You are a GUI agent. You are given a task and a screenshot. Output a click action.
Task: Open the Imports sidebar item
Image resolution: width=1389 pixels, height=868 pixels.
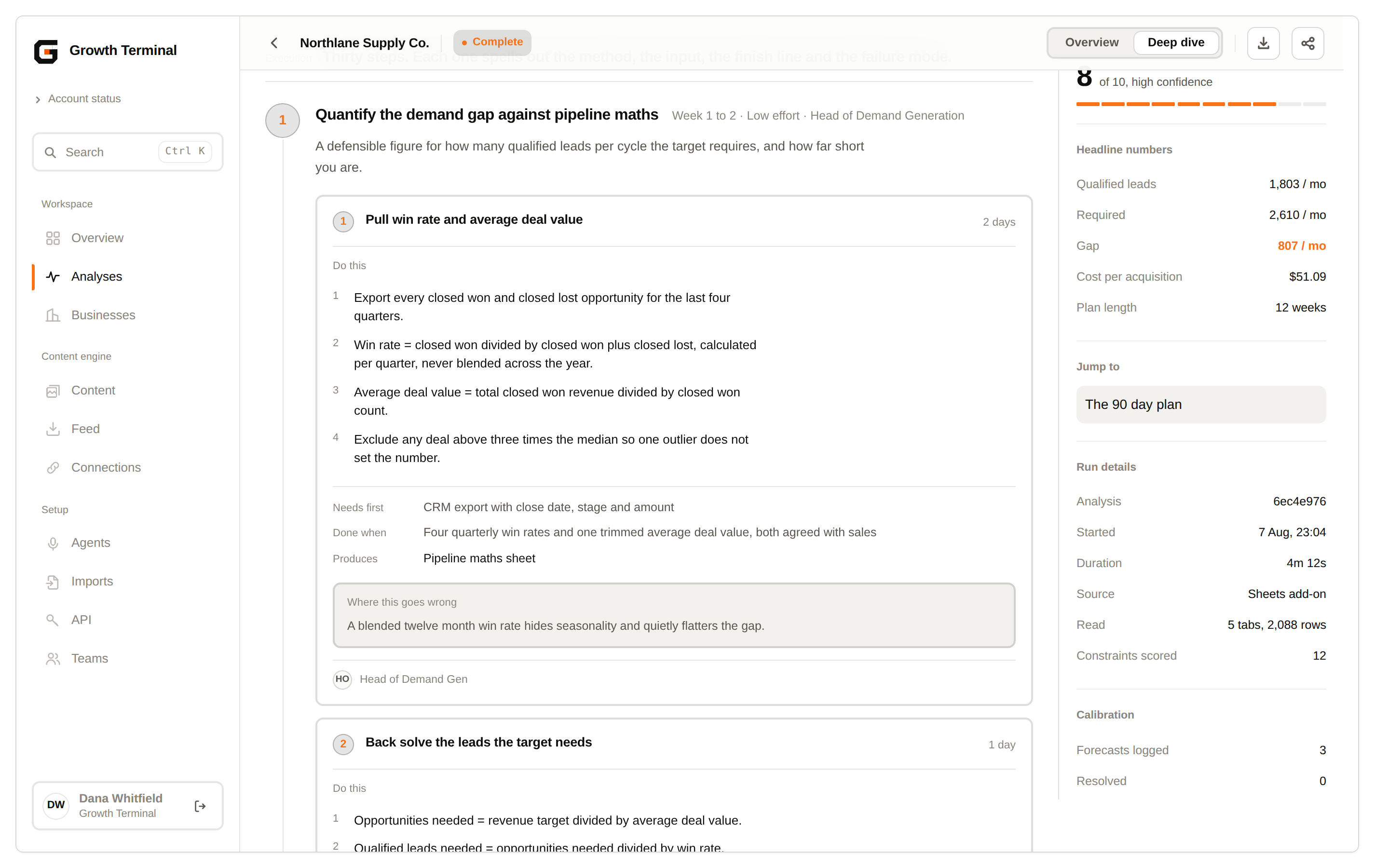127,581
